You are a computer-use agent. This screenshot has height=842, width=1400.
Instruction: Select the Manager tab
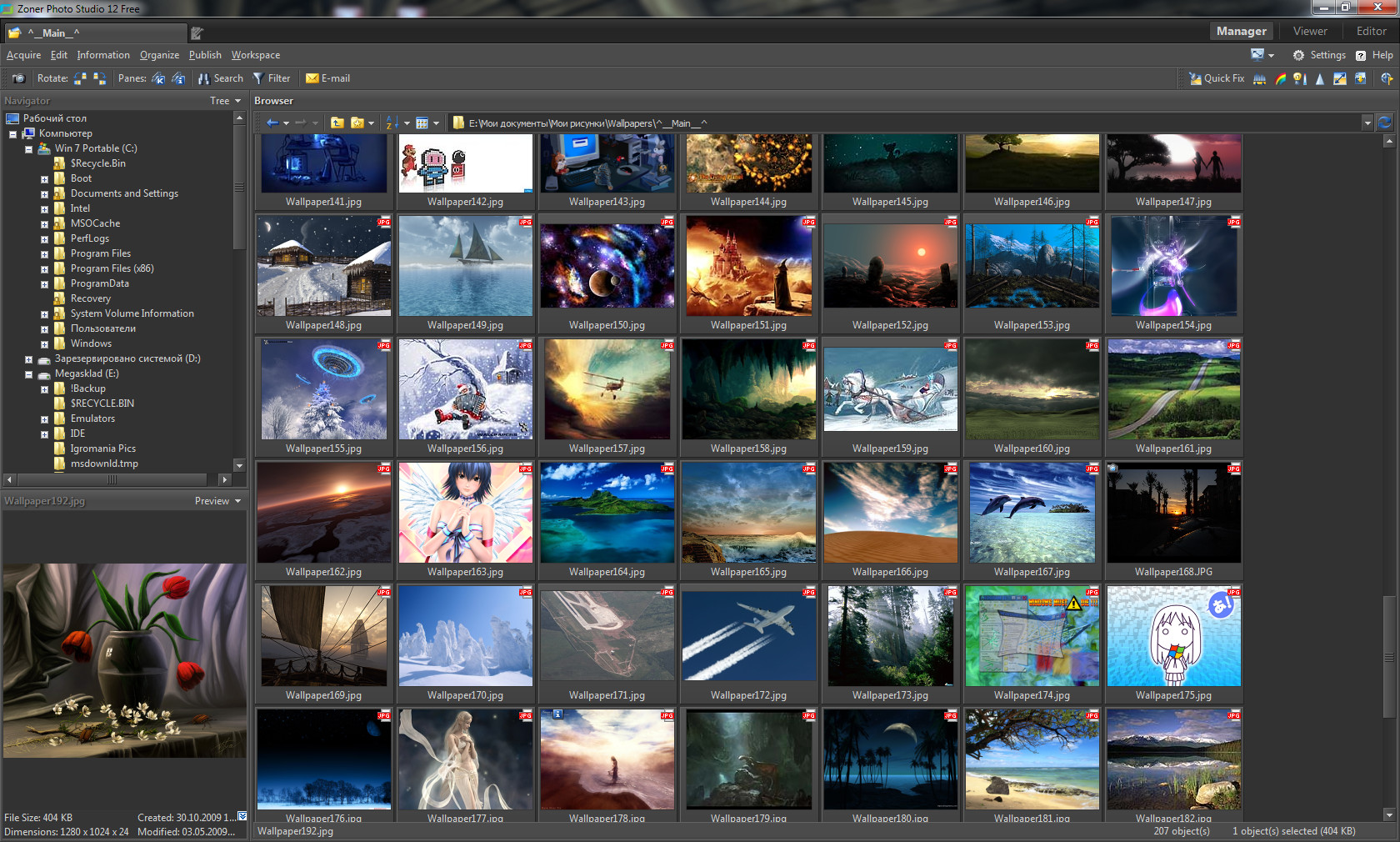tap(1241, 31)
